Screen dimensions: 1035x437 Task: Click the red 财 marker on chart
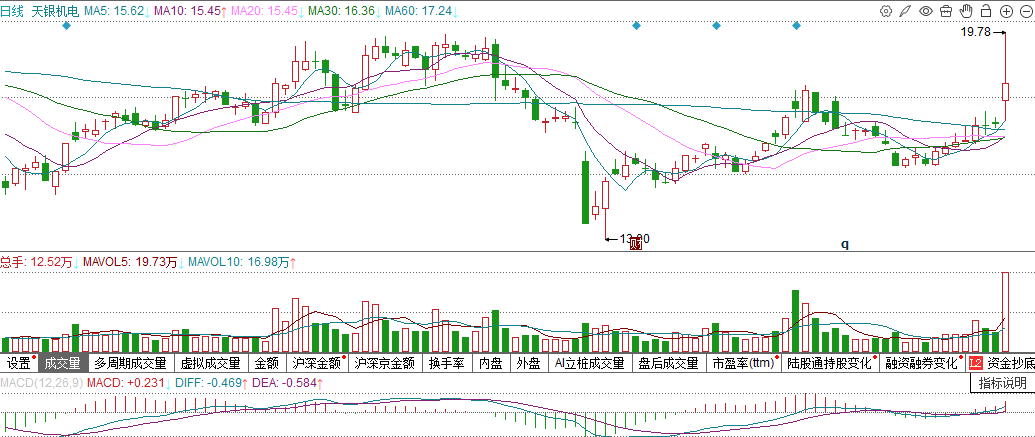(634, 245)
